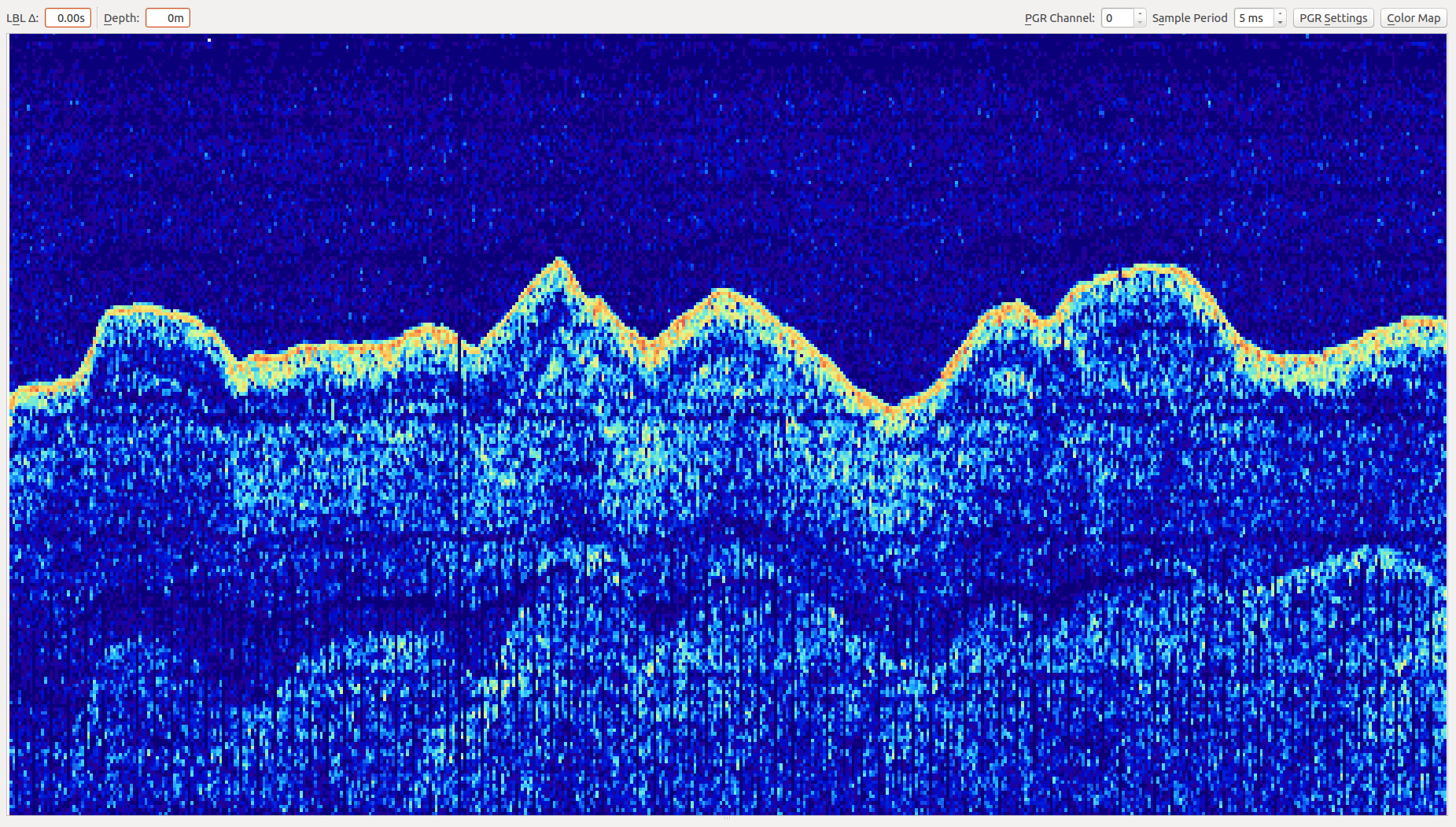Raise Sample Period using the up arrow

pos(1281,13)
